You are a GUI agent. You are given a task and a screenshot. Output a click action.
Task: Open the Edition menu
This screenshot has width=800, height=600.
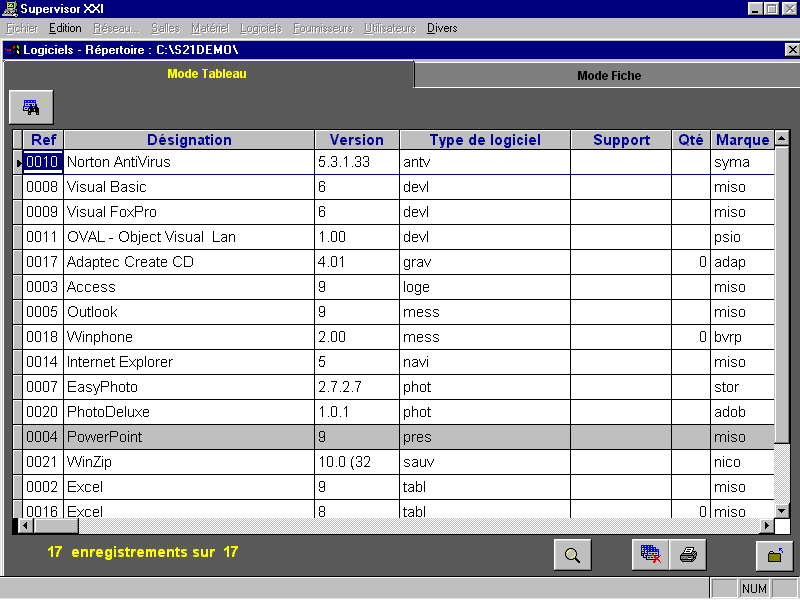point(65,29)
